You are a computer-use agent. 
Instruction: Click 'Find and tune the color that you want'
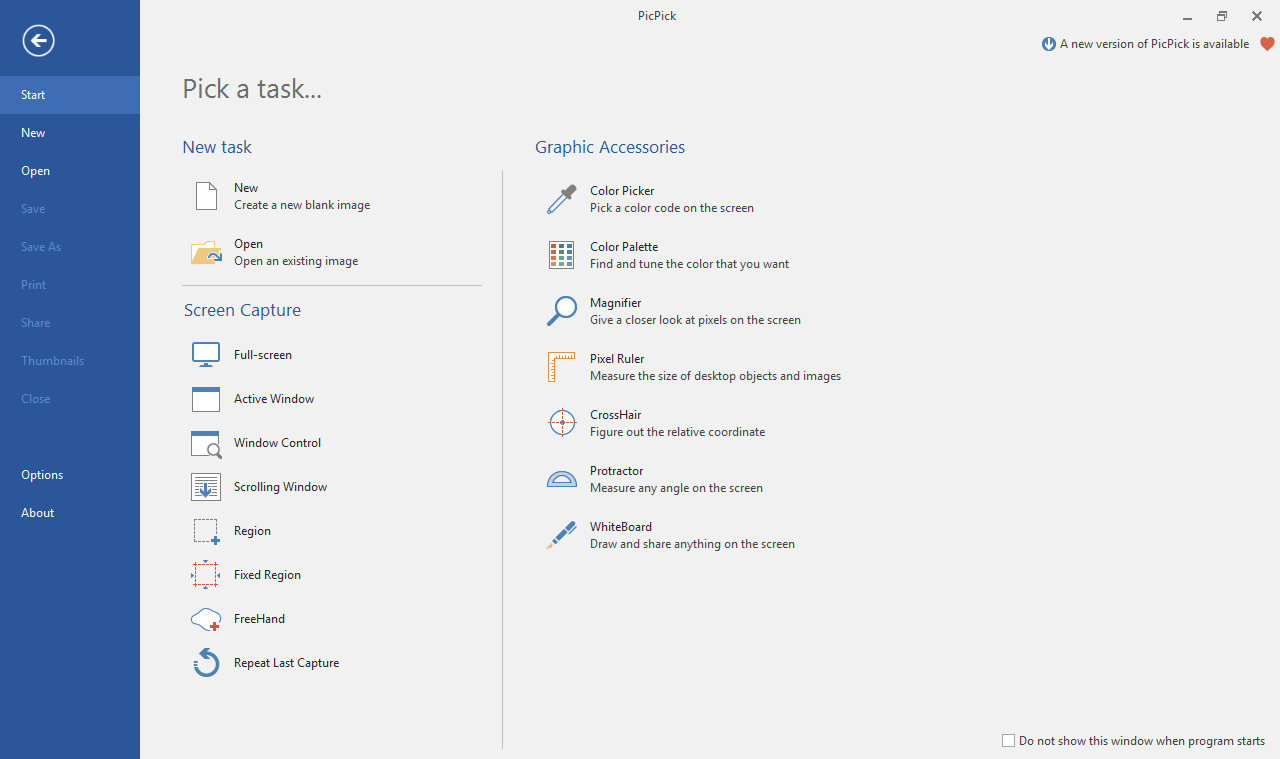pos(690,264)
